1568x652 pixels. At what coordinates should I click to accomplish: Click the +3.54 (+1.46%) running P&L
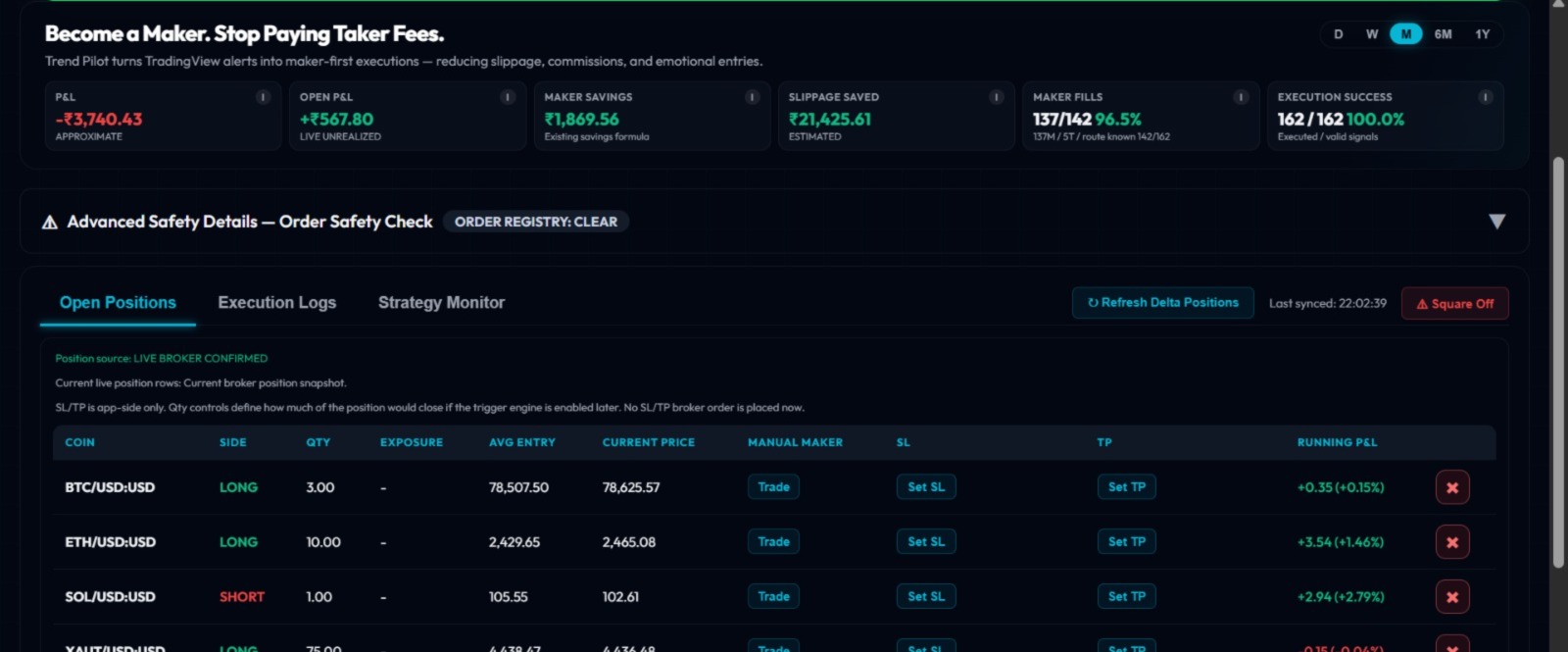pyautogui.click(x=1341, y=542)
